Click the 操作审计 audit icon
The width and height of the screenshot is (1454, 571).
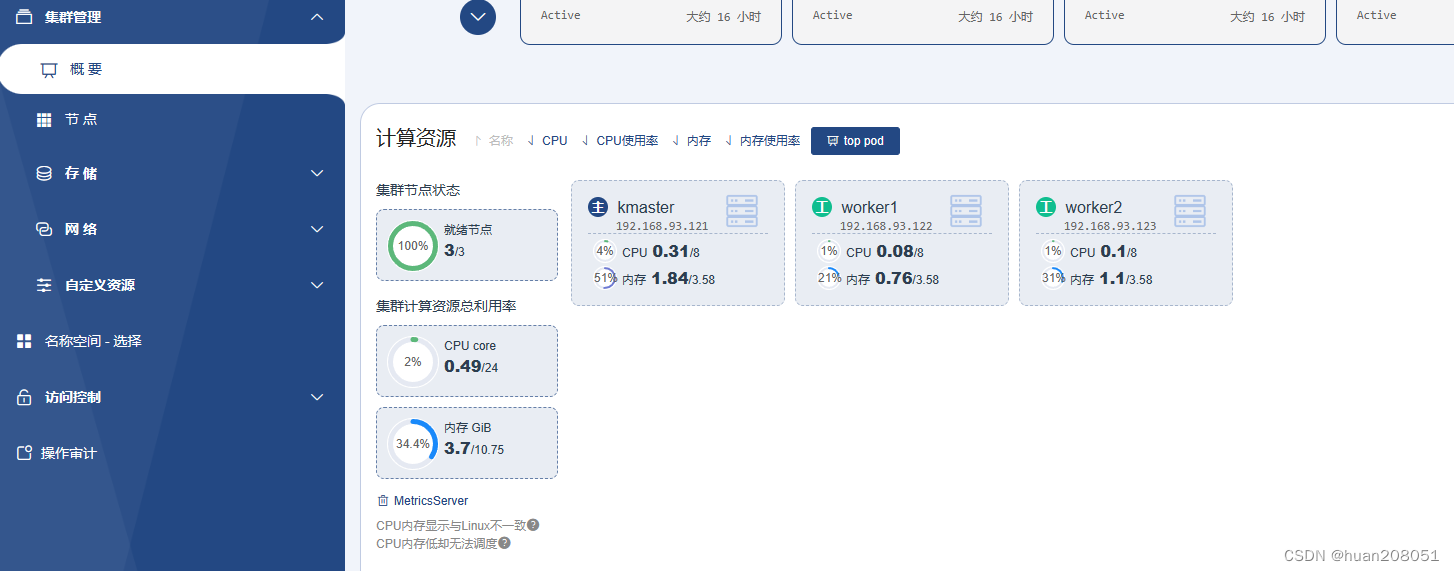pyautogui.click(x=24, y=453)
